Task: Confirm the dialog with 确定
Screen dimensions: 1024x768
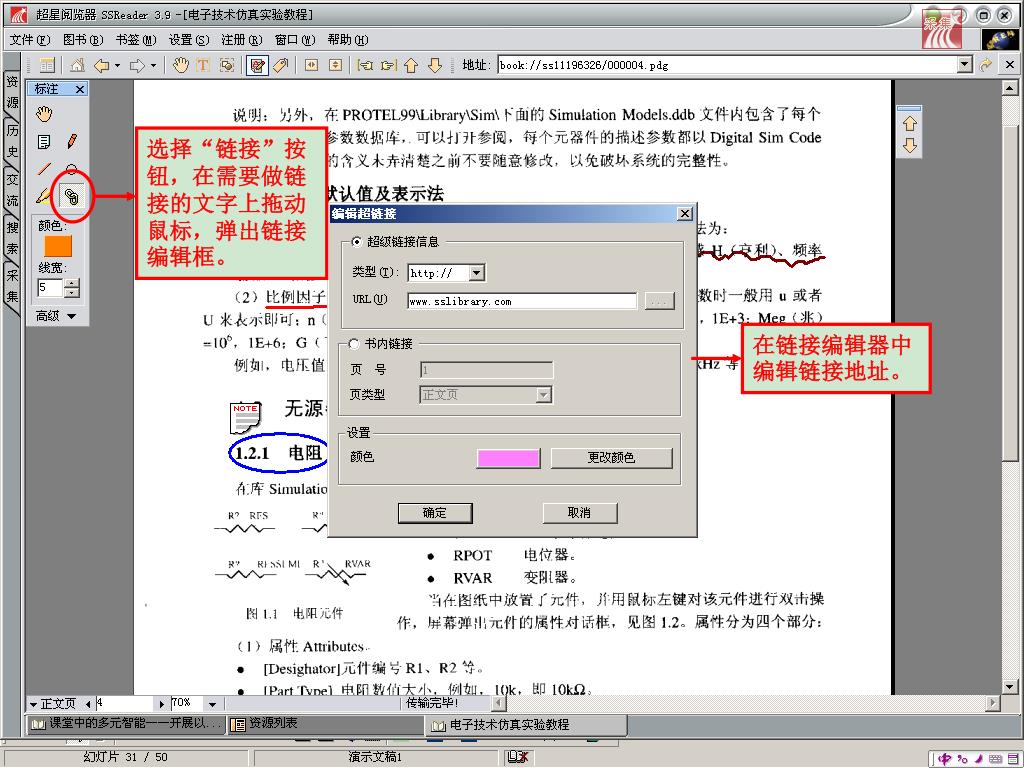Action: (435, 513)
